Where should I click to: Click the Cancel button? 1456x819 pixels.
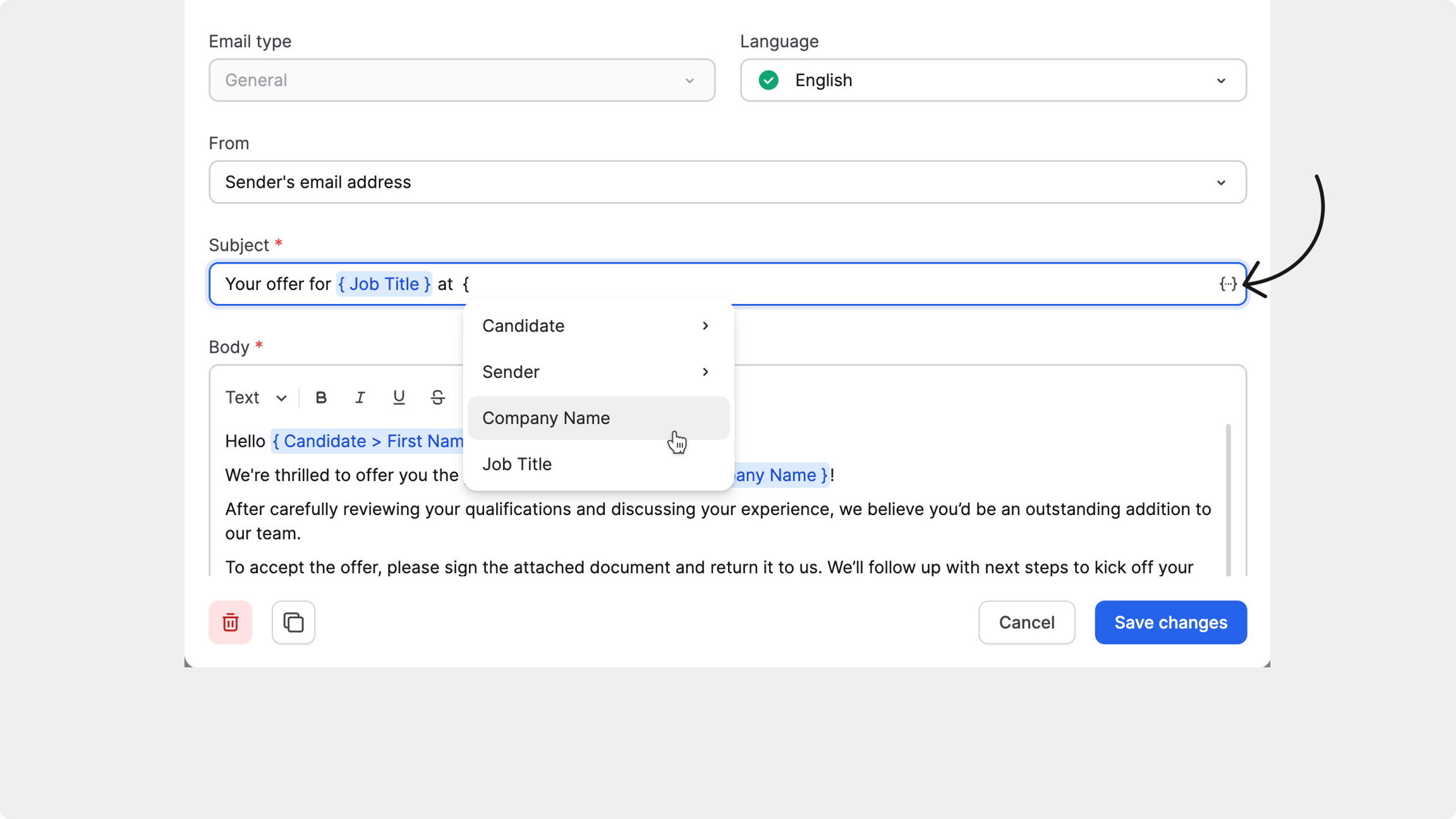coord(1026,622)
